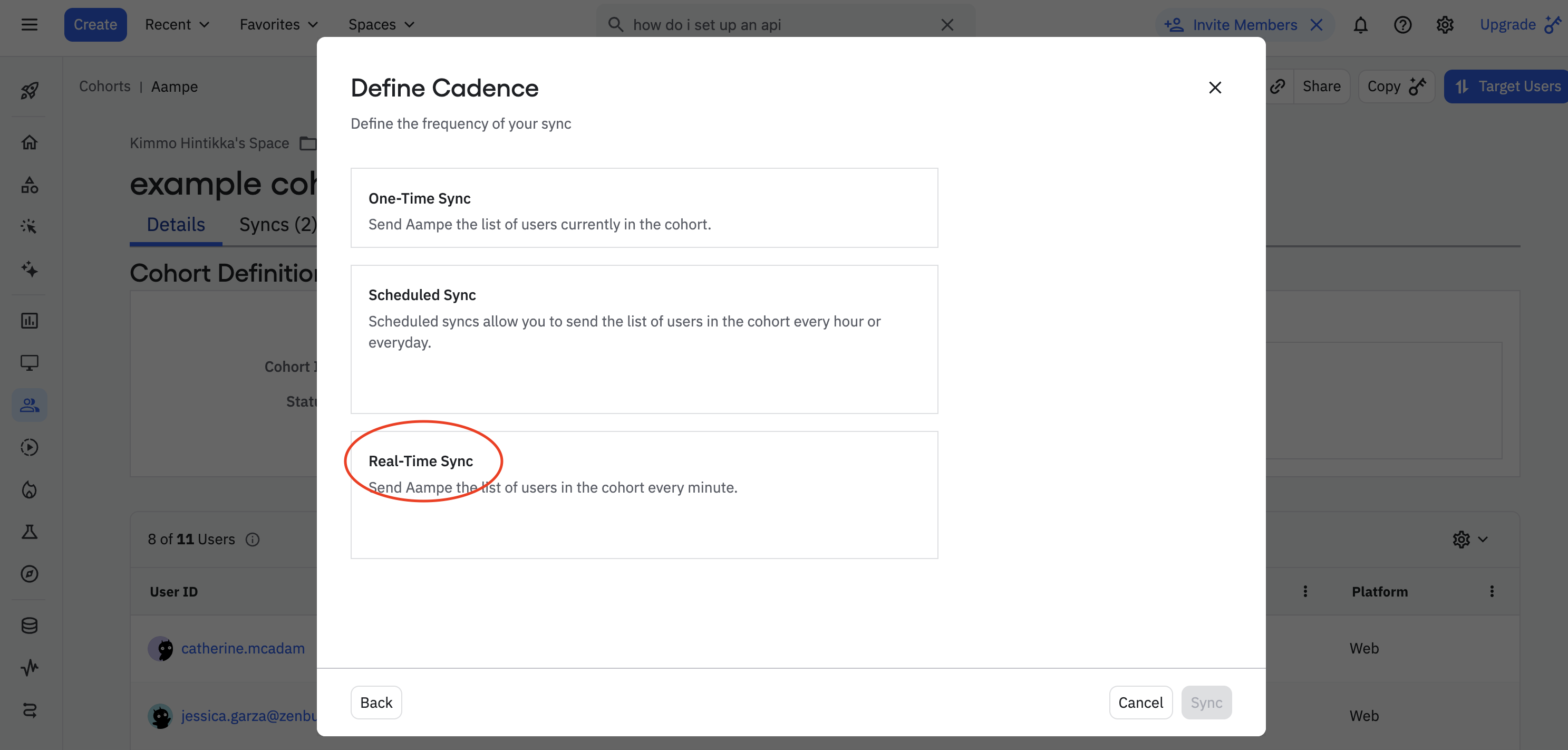The width and height of the screenshot is (1568, 750).
Task: Open the rocket icon in sidebar
Action: click(x=29, y=91)
